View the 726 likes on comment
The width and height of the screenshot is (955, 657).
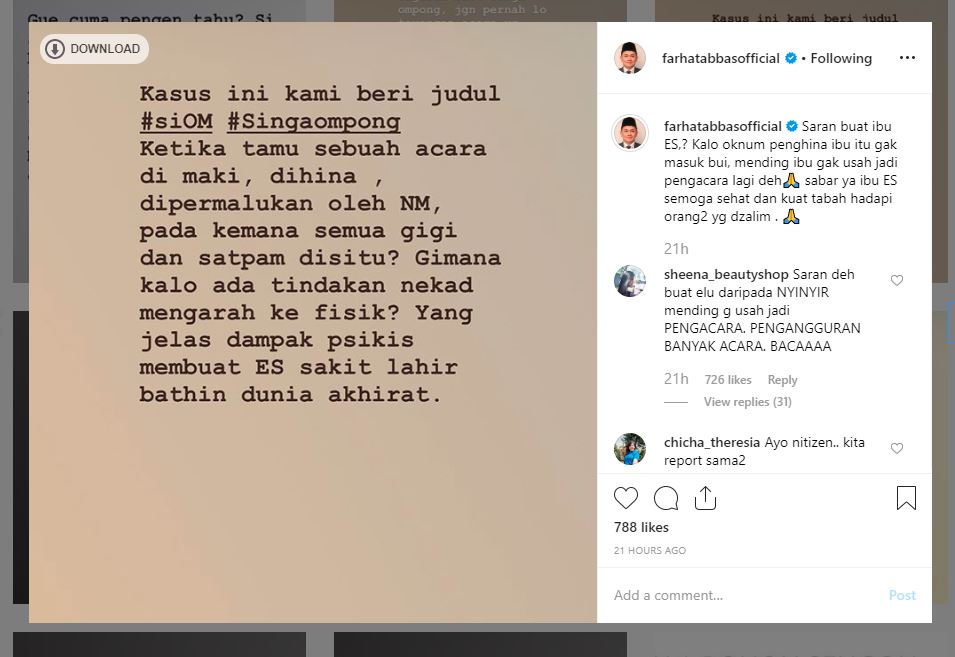click(x=728, y=380)
